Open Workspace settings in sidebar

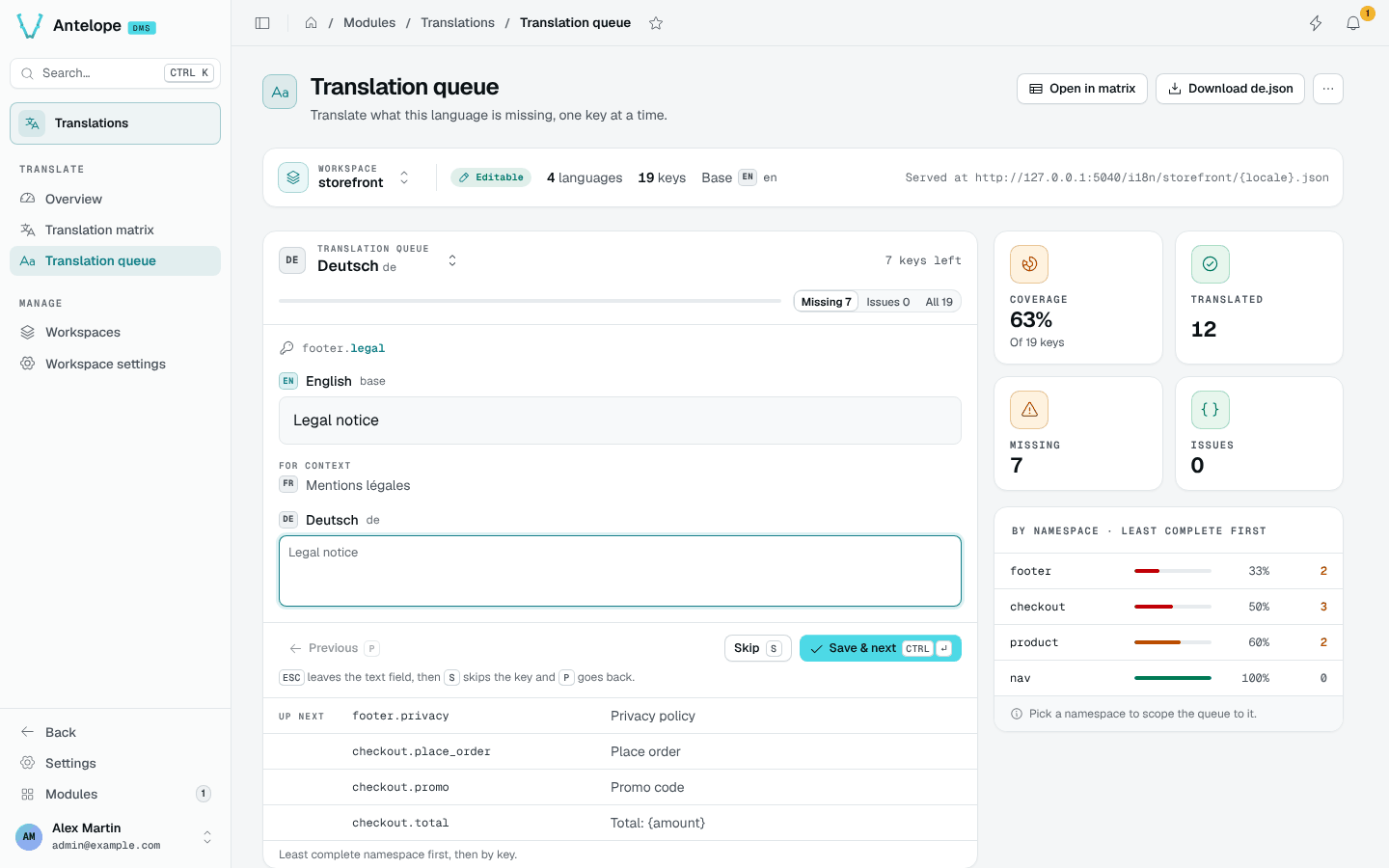point(115,364)
